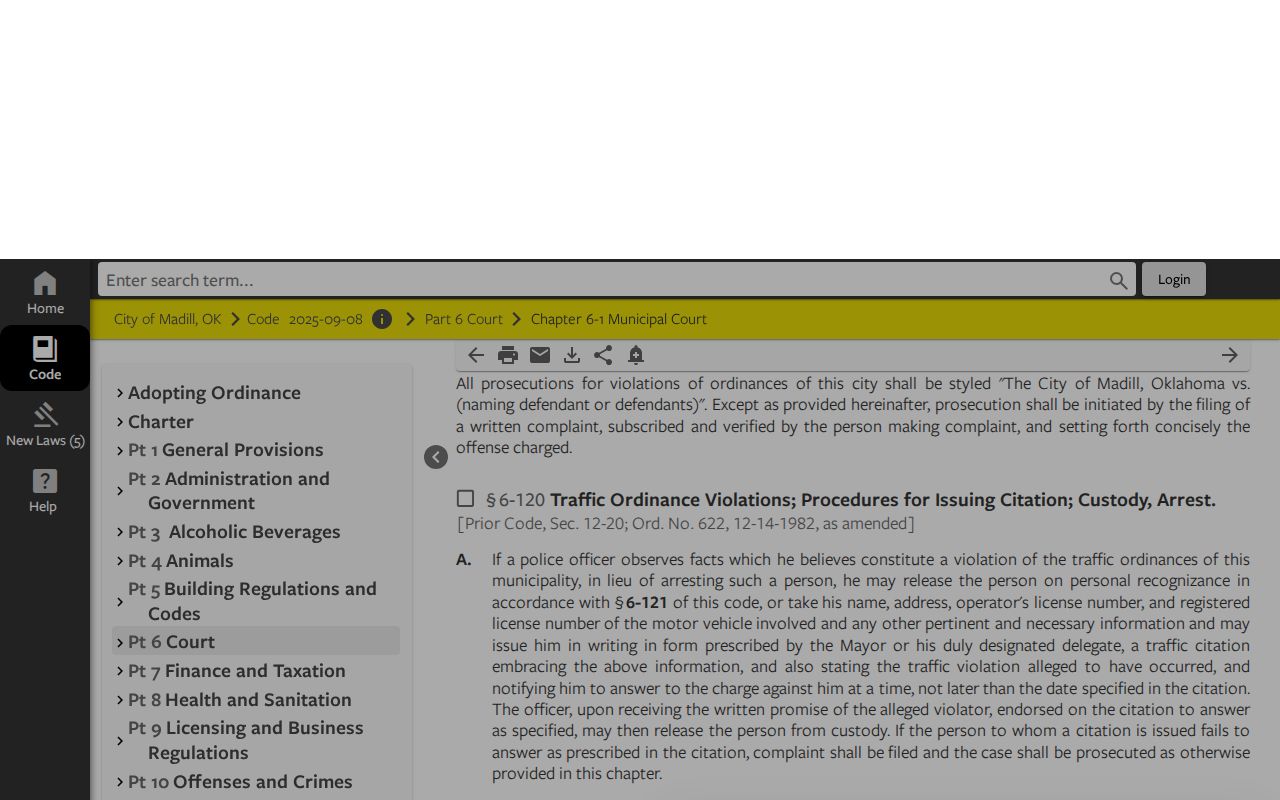
Task: Focus the search term input field
Action: click(x=603, y=280)
